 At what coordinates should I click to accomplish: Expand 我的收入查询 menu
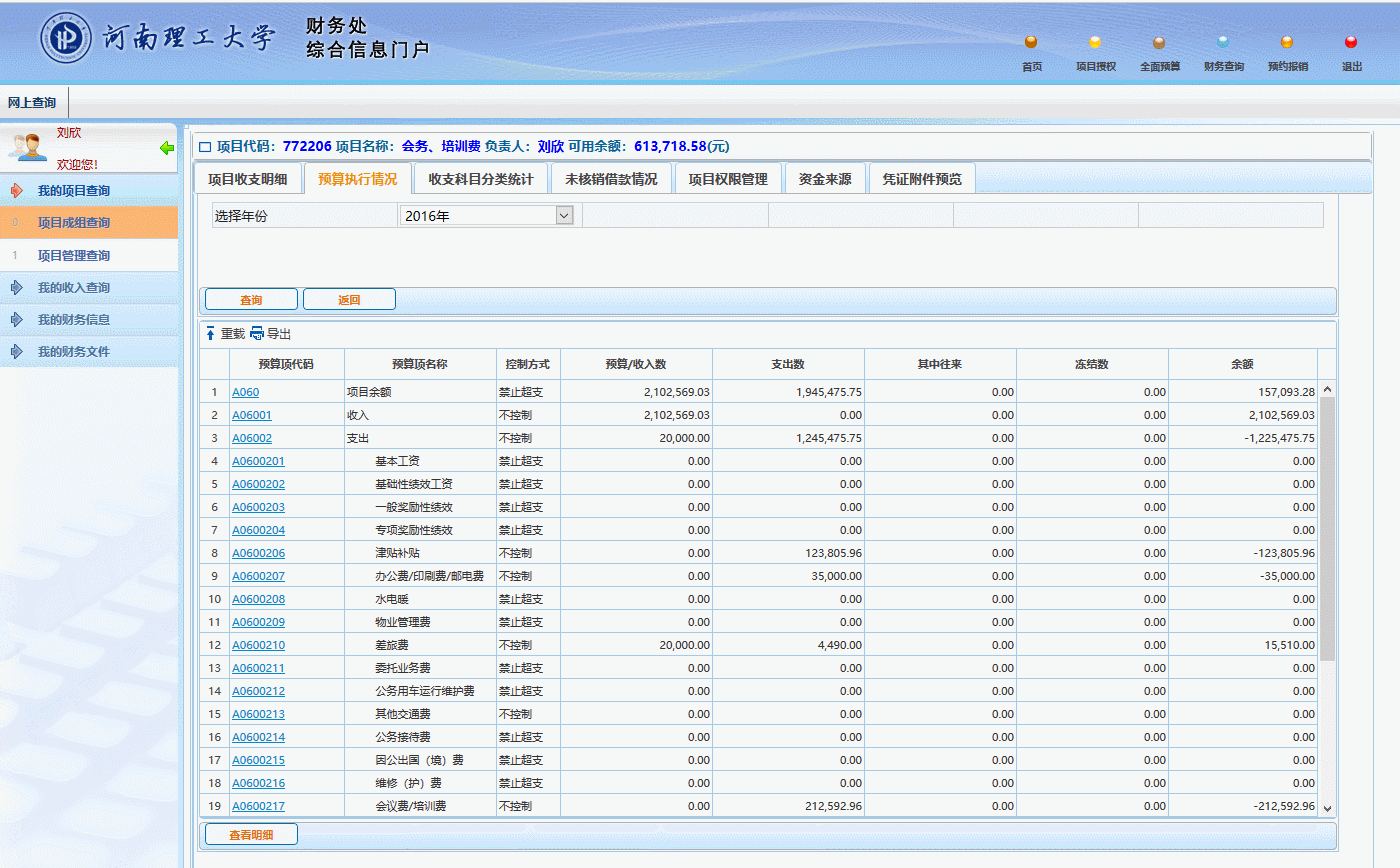point(89,288)
